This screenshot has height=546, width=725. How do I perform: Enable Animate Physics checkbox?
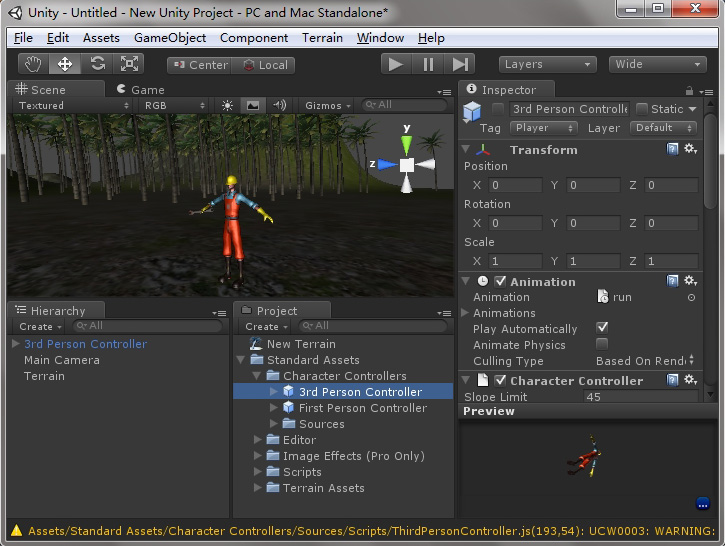coord(602,344)
